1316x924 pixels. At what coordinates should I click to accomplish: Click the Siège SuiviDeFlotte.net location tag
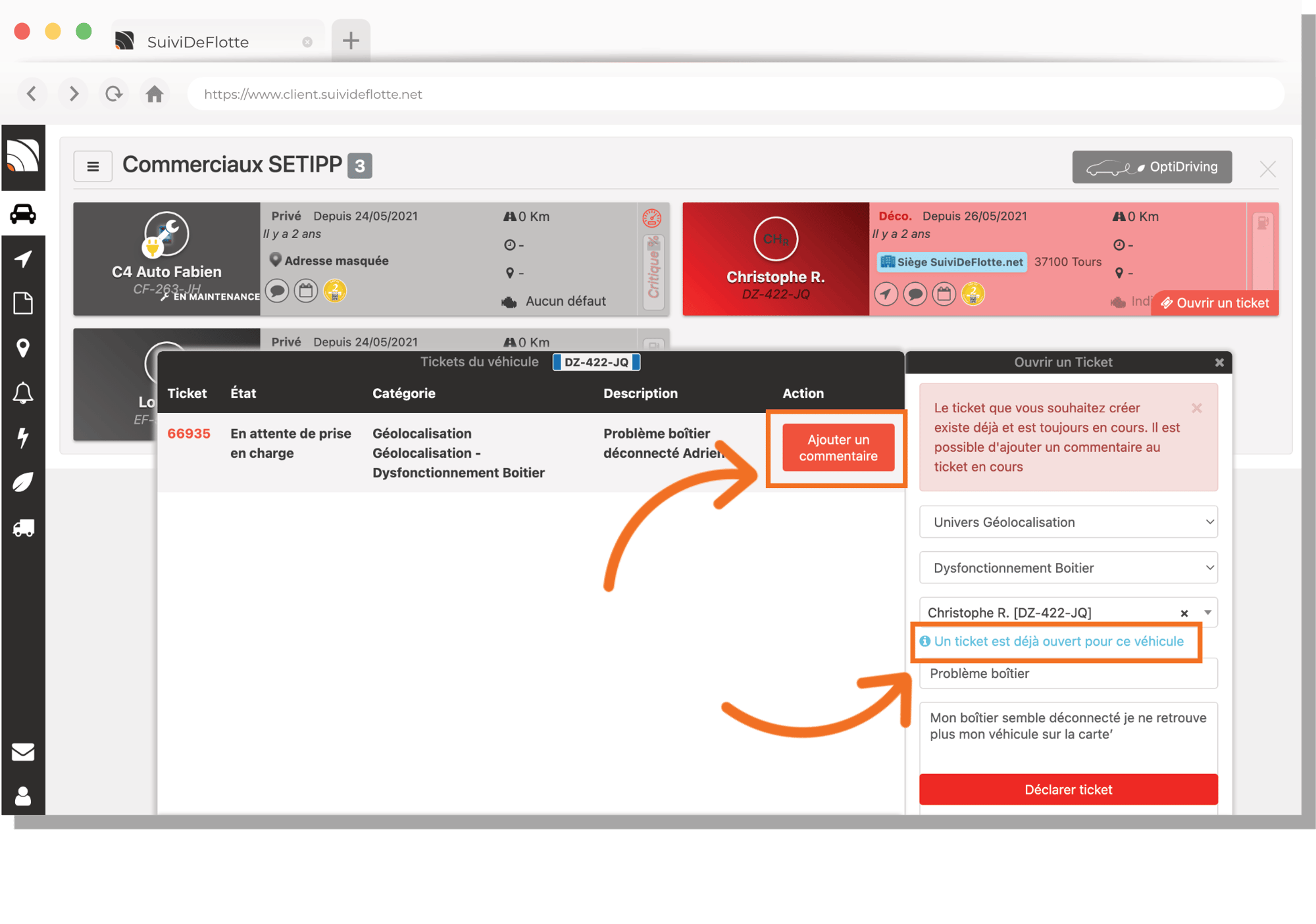(952, 262)
